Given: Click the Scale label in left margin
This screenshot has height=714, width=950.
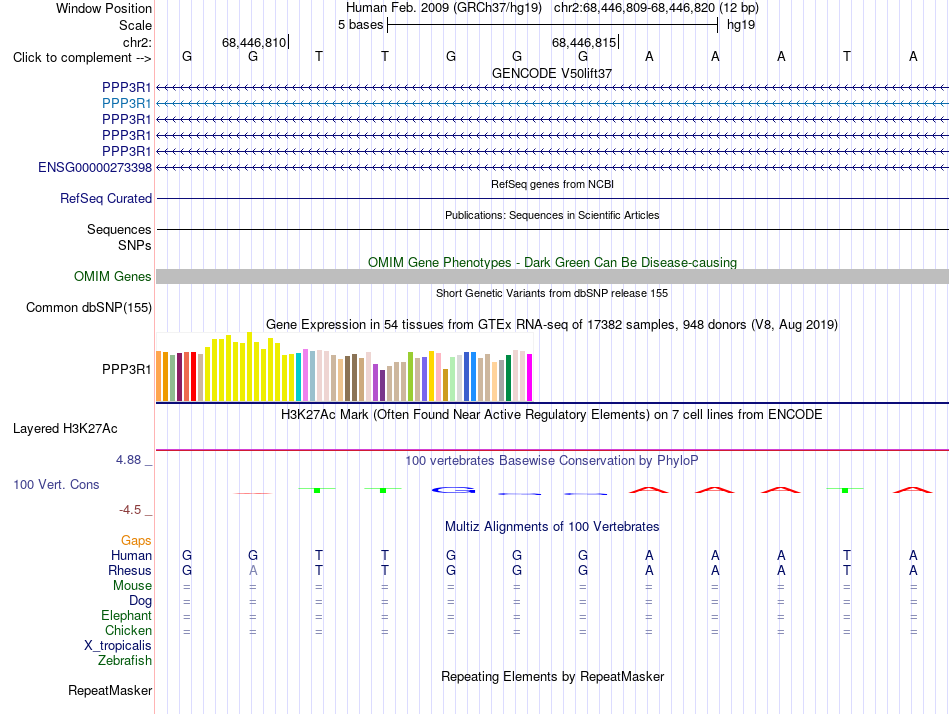Looking at the screenshot, I should coord(135,25).
